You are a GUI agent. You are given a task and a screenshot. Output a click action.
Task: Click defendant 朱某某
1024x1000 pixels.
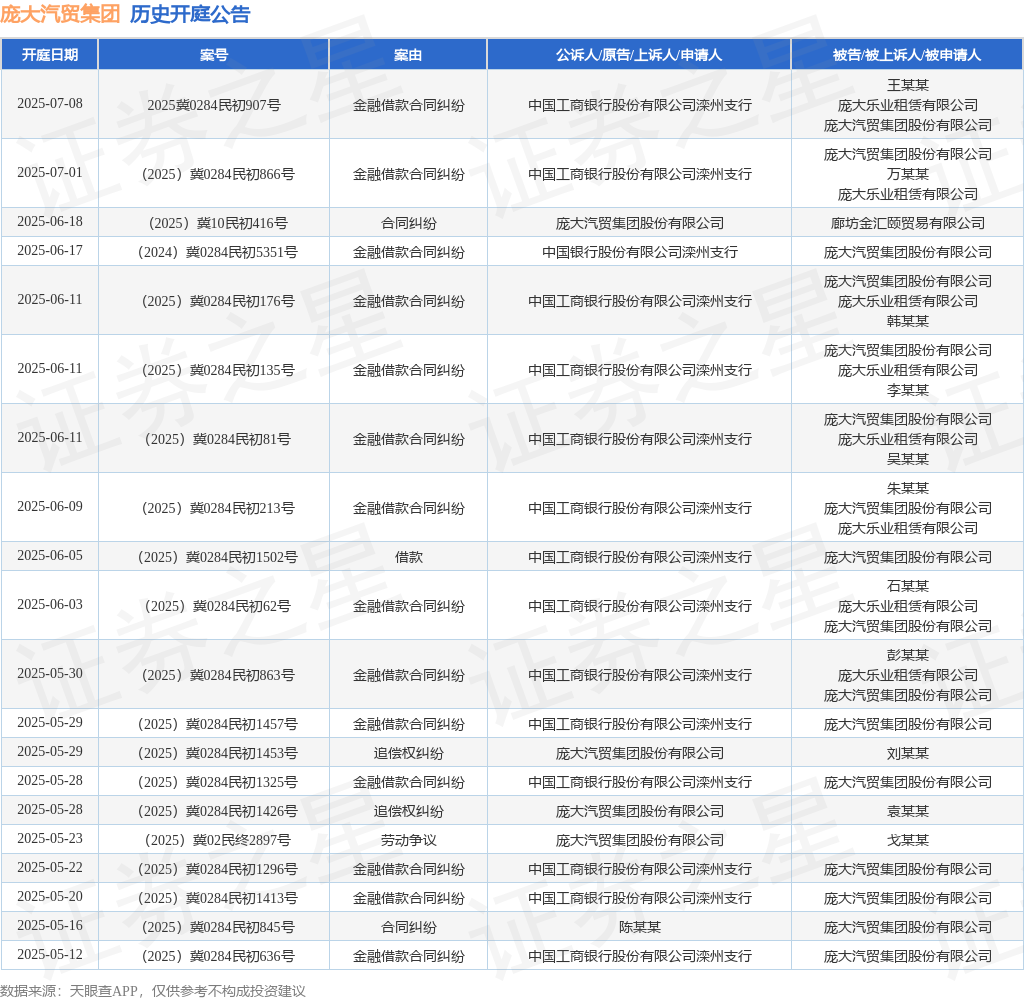(x=908, y=488)
